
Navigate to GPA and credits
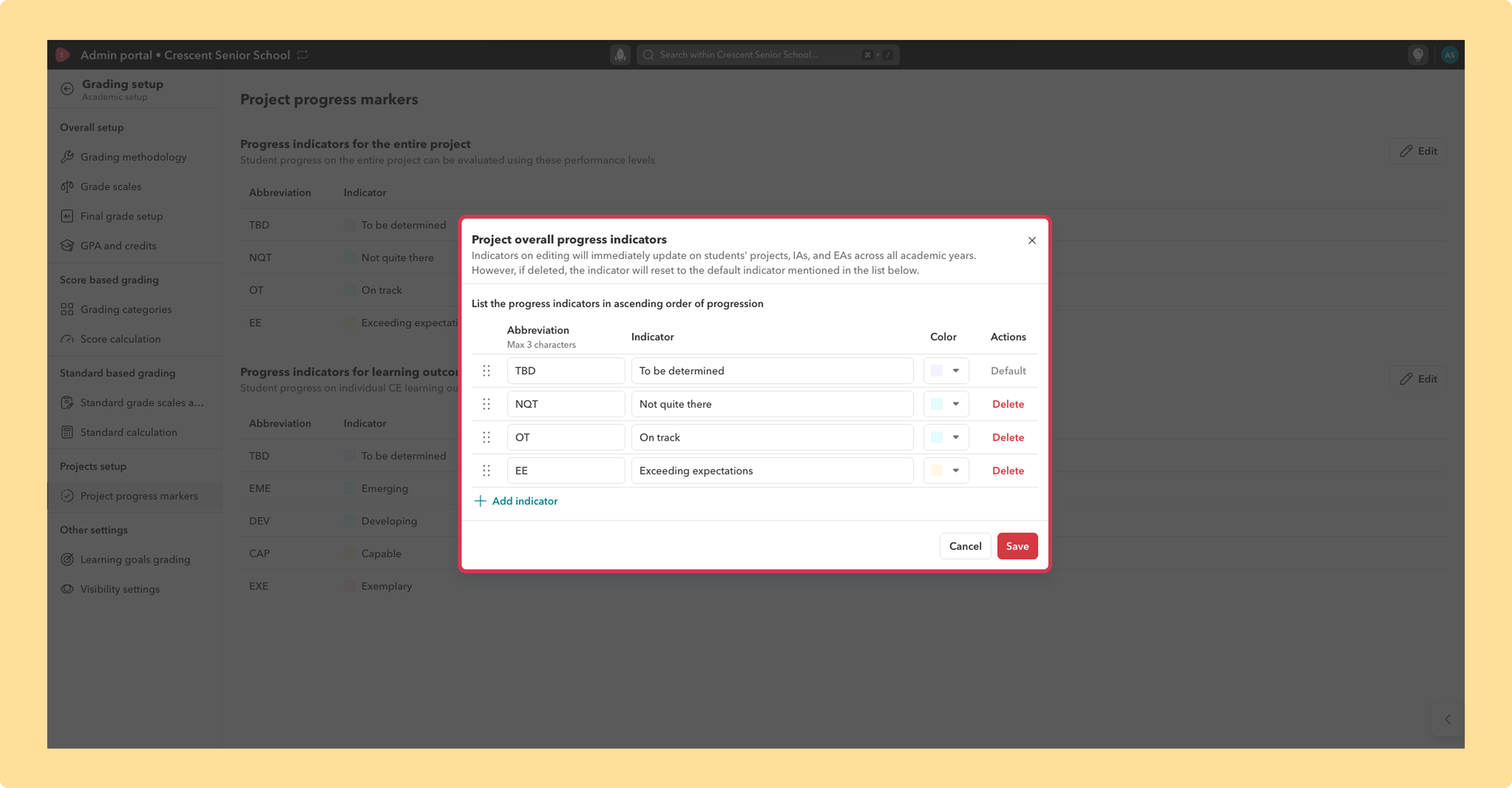click(134, 246)
